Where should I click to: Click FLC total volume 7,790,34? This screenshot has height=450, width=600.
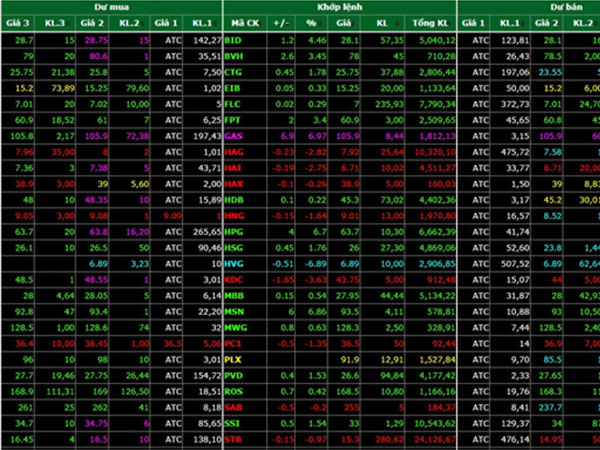click(437, 104)
